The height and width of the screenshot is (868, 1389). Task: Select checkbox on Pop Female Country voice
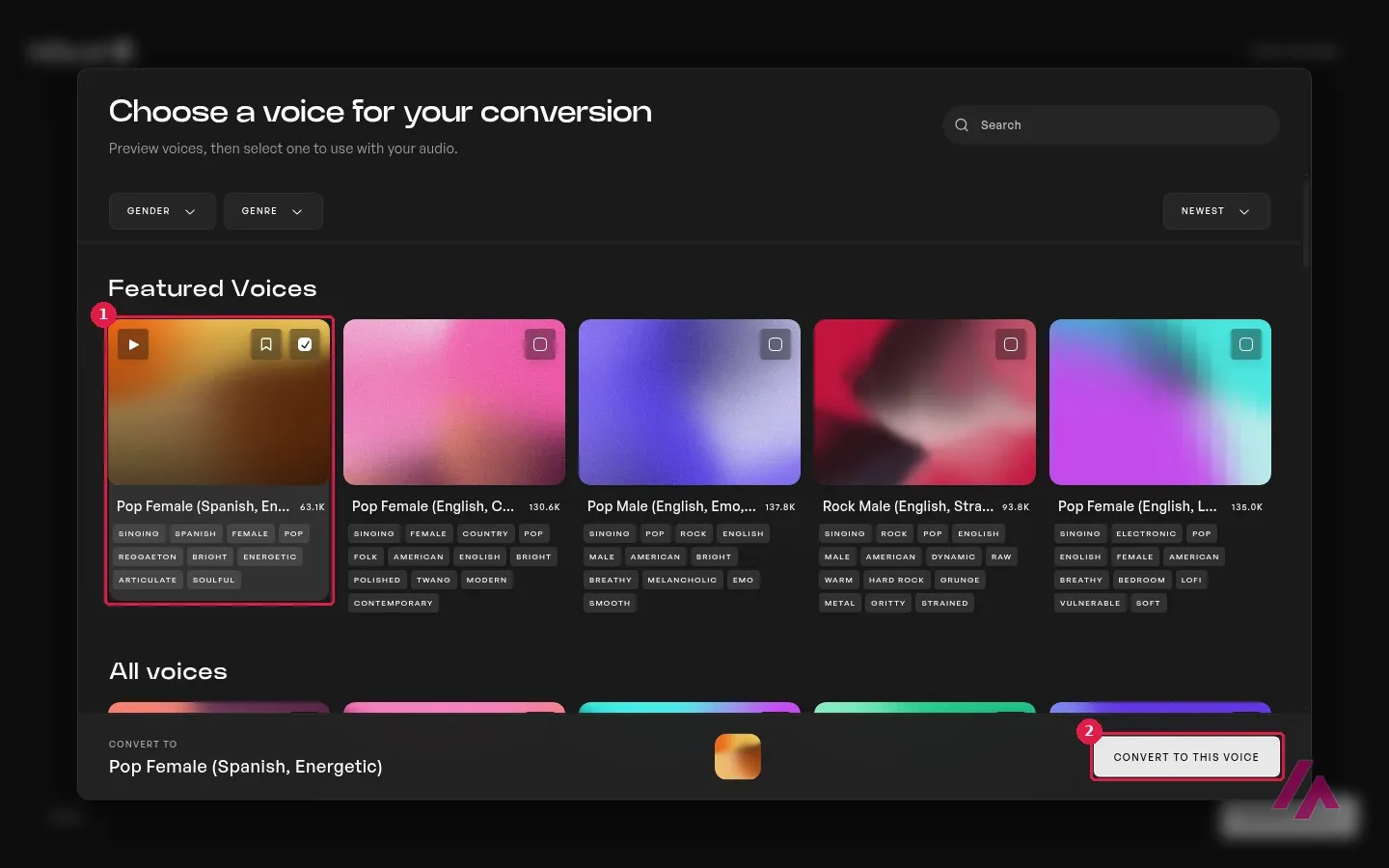click(x=540, y=344)
